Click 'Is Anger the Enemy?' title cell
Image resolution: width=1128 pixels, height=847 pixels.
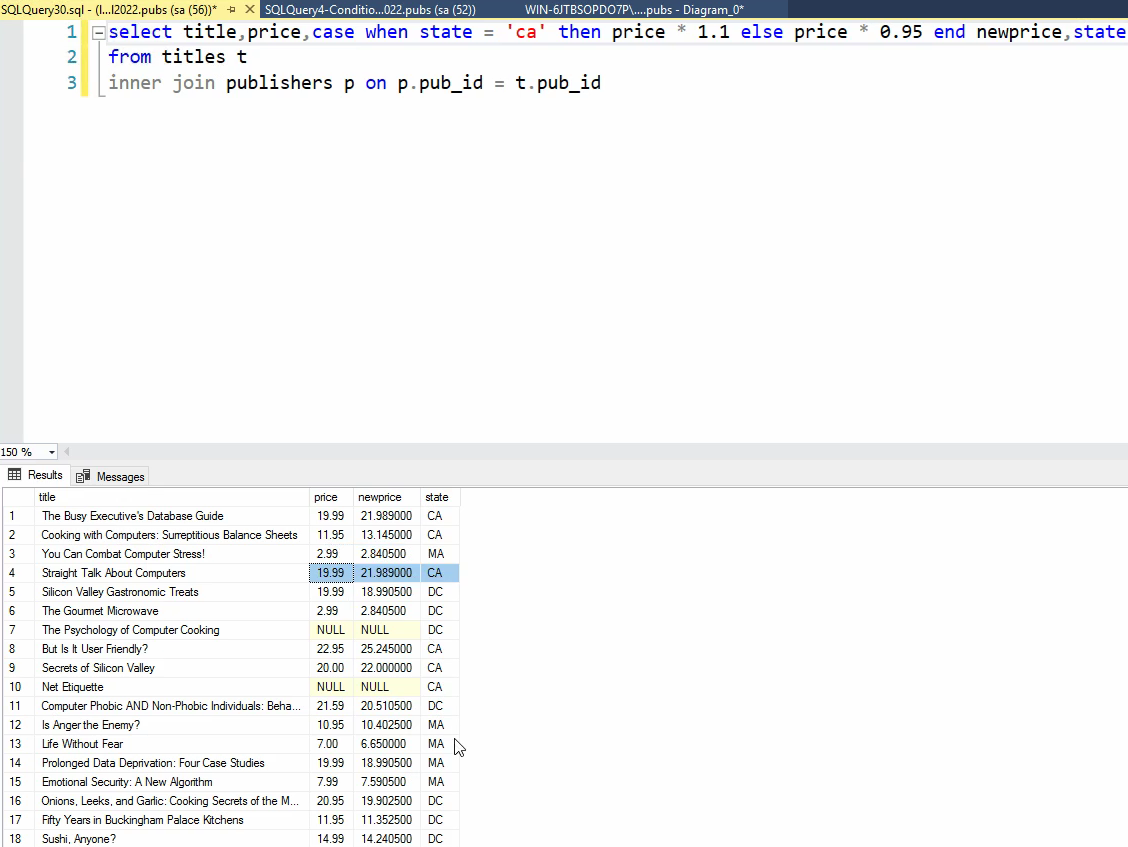(x=172, y=725)
